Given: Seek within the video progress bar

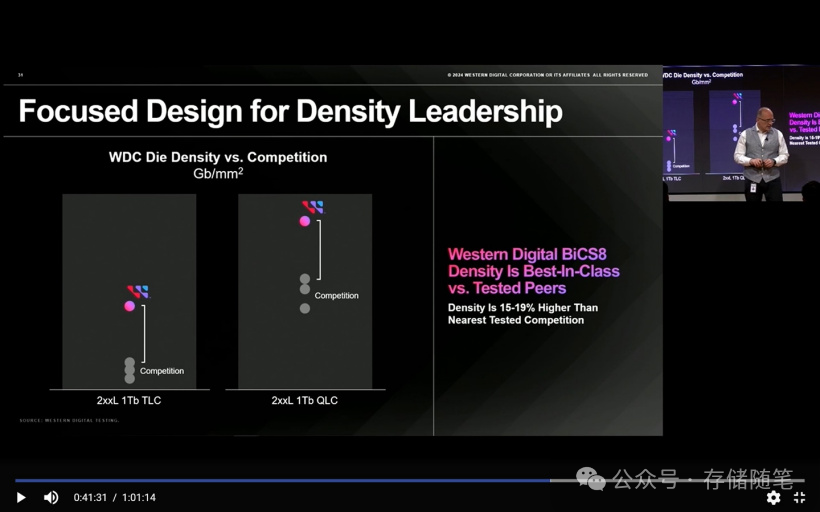Looking at the screenshot, I should click(409, 480).
